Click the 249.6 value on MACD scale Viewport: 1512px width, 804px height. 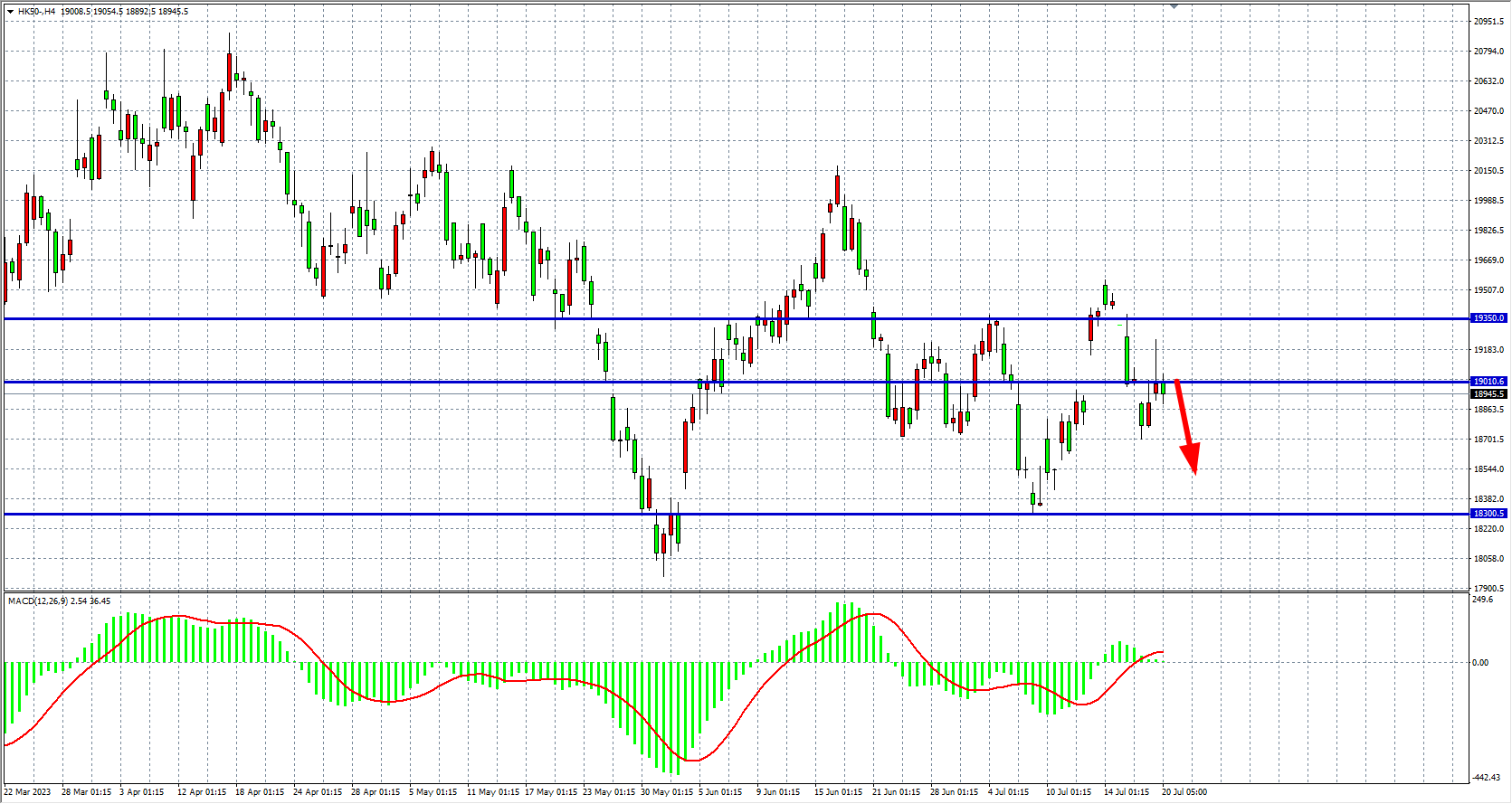pos(1483,600)
